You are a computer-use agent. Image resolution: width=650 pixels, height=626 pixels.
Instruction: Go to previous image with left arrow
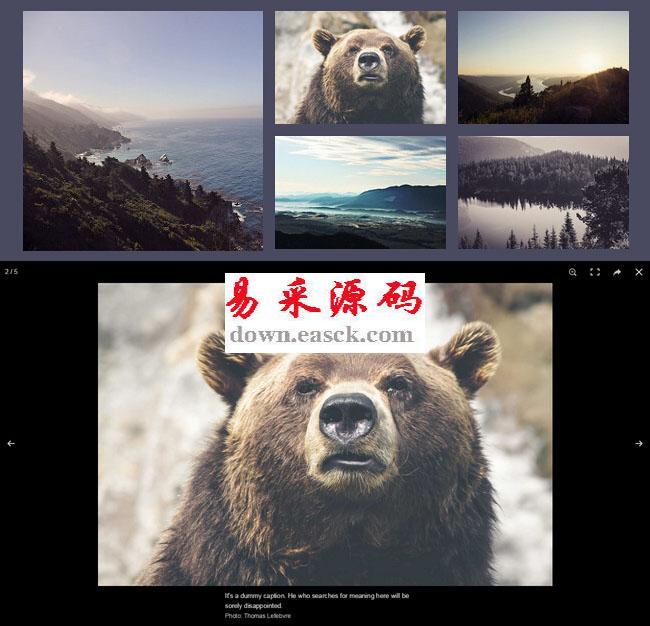11,443
